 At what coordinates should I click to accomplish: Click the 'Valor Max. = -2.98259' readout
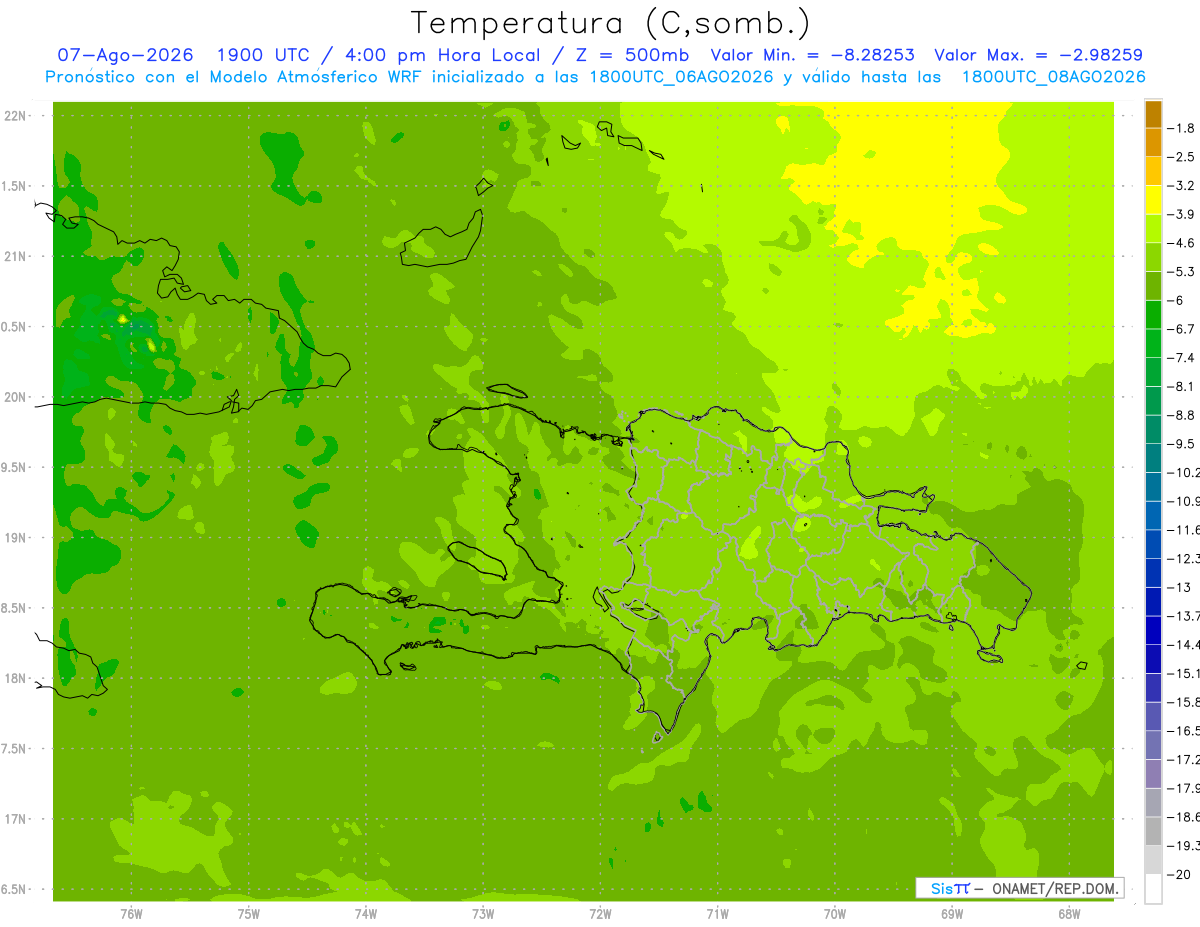coord(1038,55)
